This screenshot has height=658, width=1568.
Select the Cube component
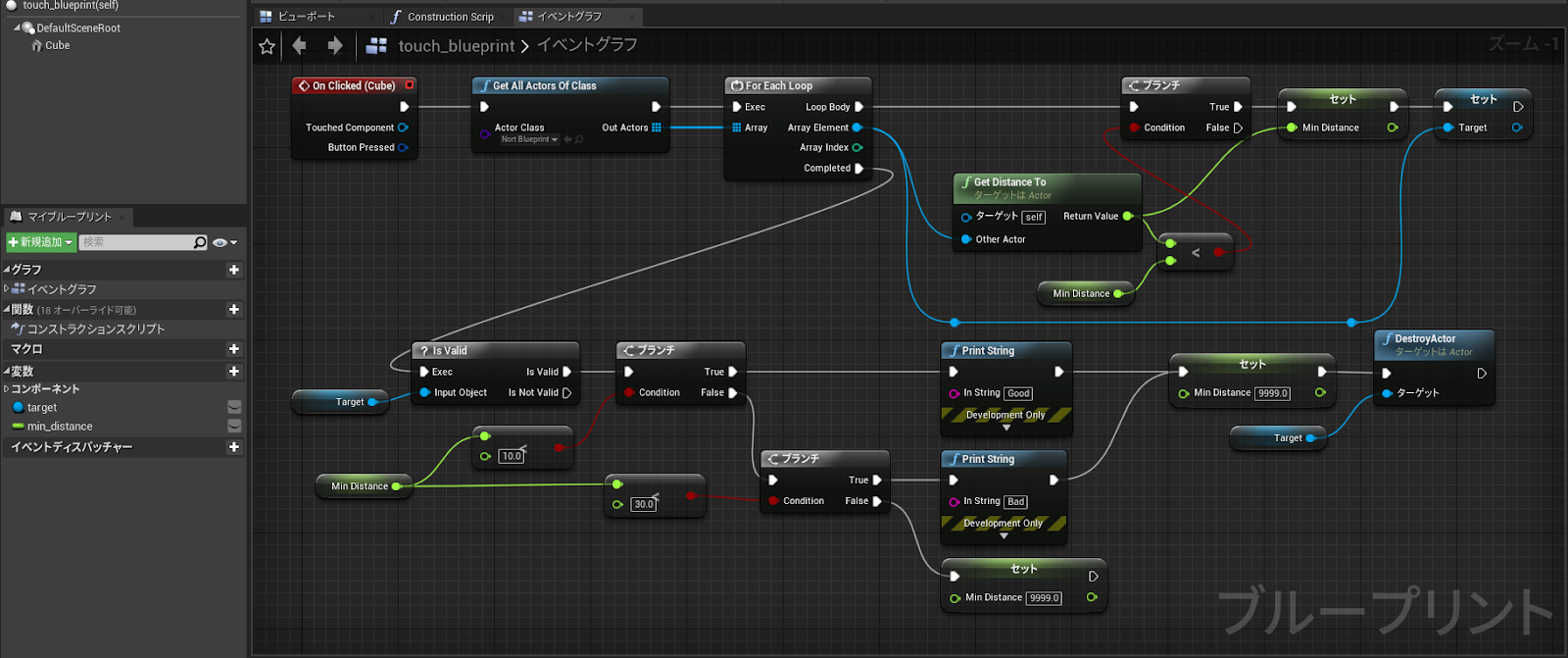tap(57, 45)
